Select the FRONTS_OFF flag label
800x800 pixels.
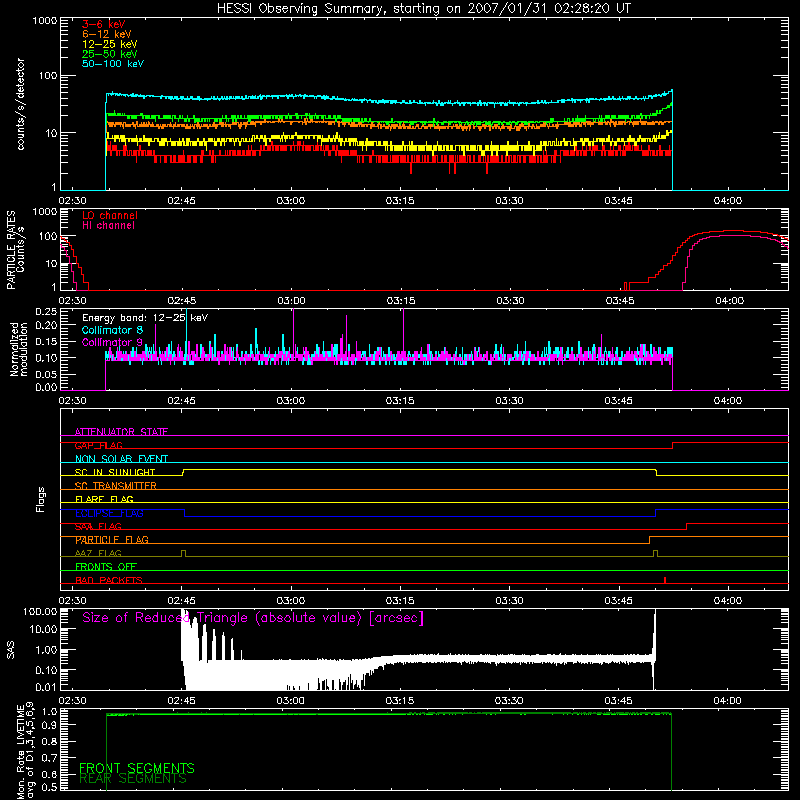point(106,567)
